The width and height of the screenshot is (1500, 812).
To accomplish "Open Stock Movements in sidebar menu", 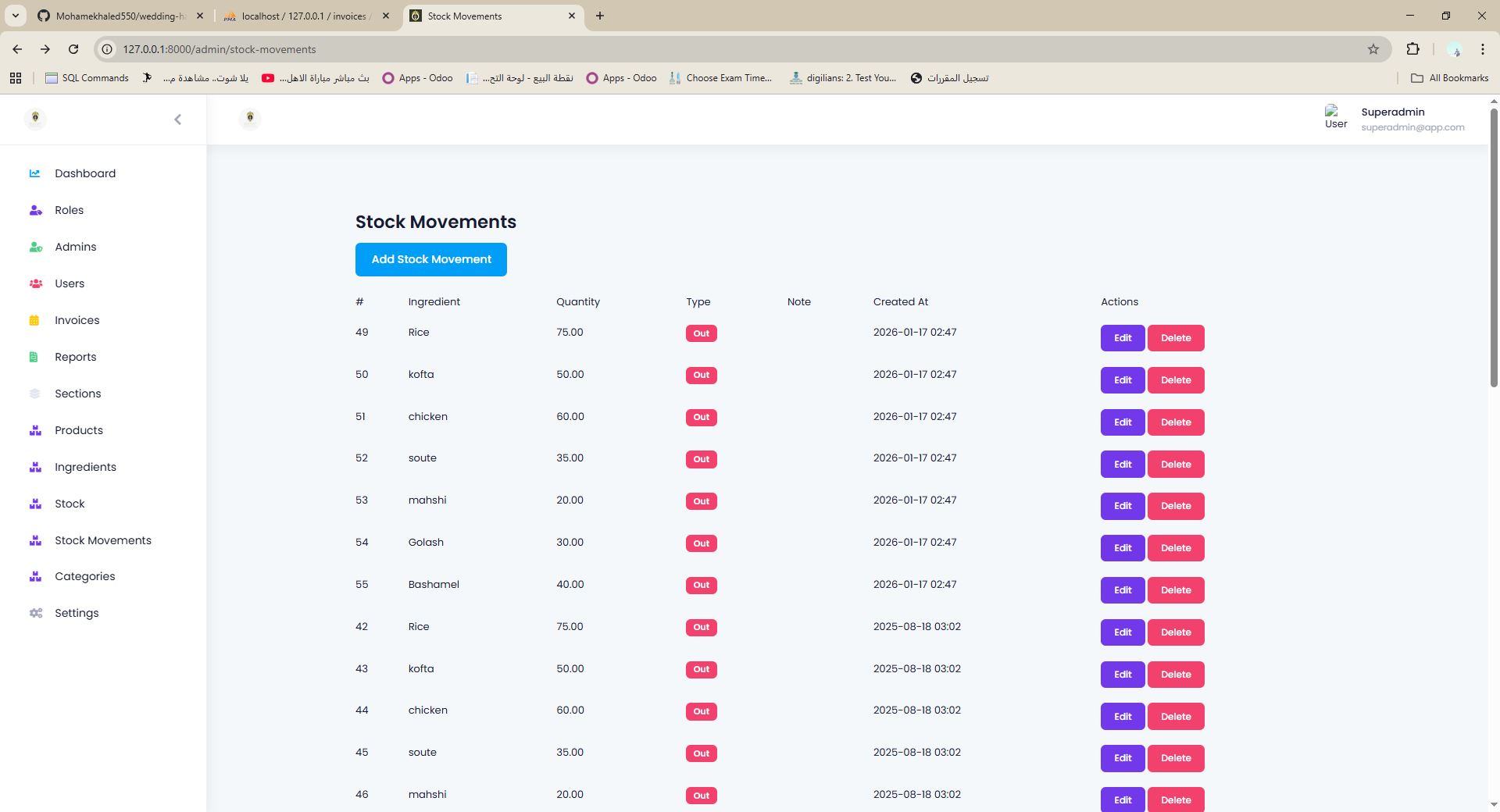I will tap(102, 540).
